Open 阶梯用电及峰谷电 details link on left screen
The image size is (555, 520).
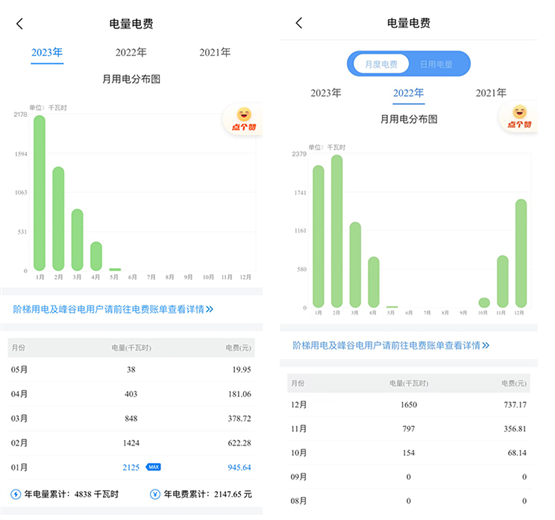tap(113, 309)
